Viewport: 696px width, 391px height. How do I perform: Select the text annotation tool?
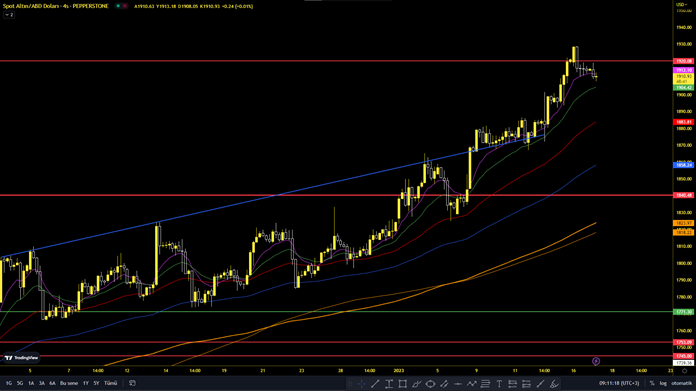pyautogui.click(x=499, y=383)
